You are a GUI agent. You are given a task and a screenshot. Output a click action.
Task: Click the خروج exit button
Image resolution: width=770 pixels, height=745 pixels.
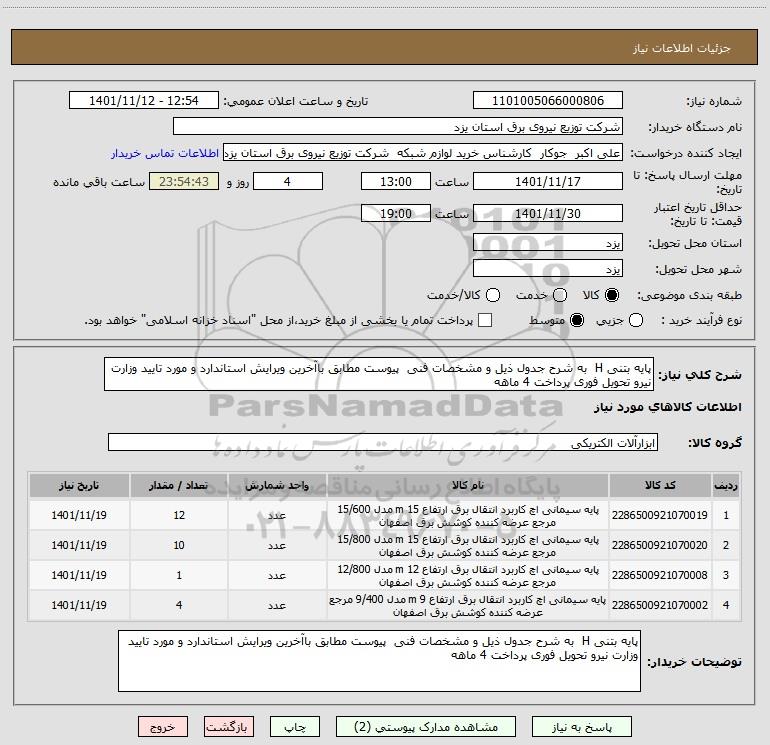(163, 727)
